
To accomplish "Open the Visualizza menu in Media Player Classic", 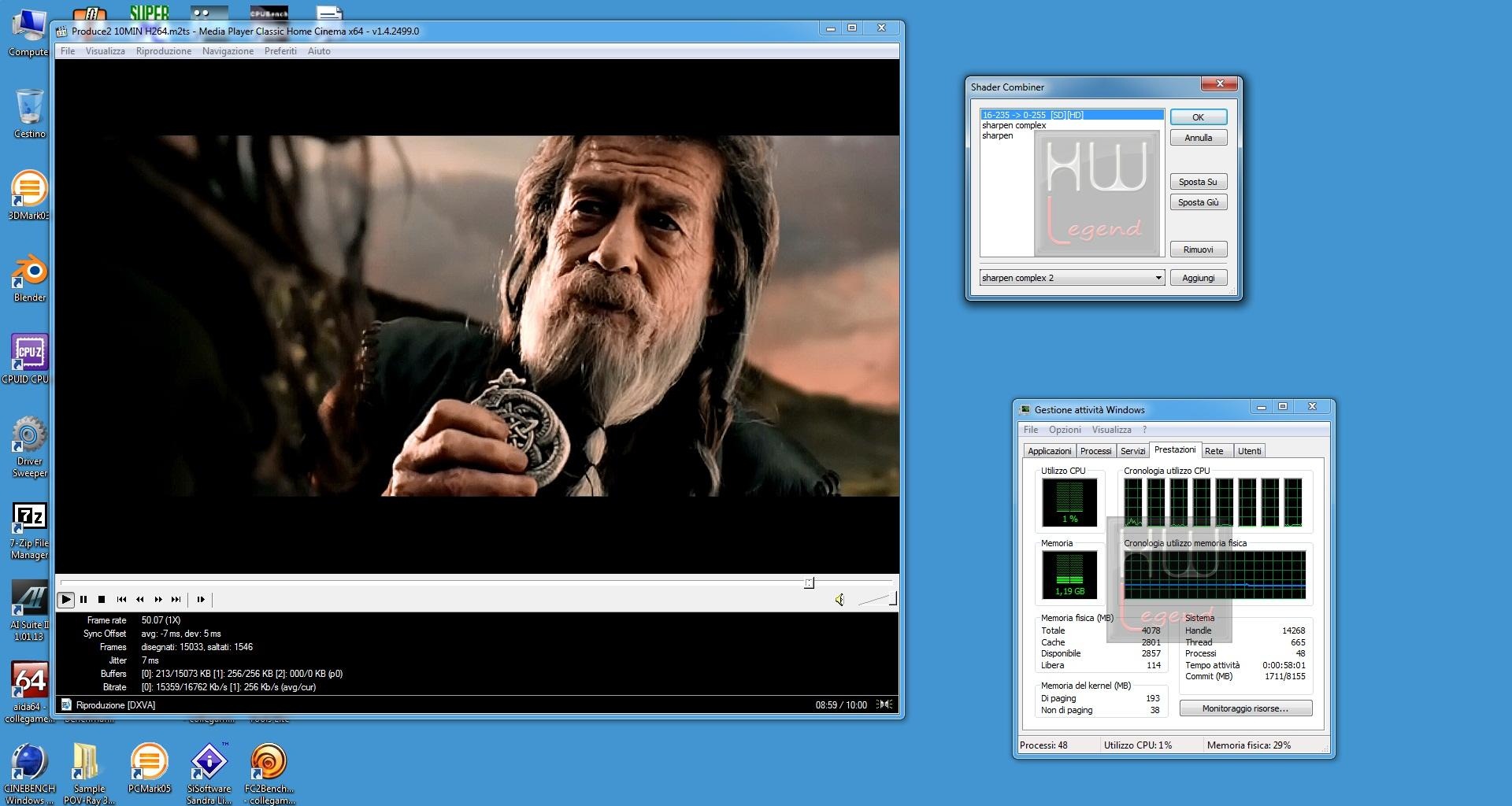I will coord(105,51).
